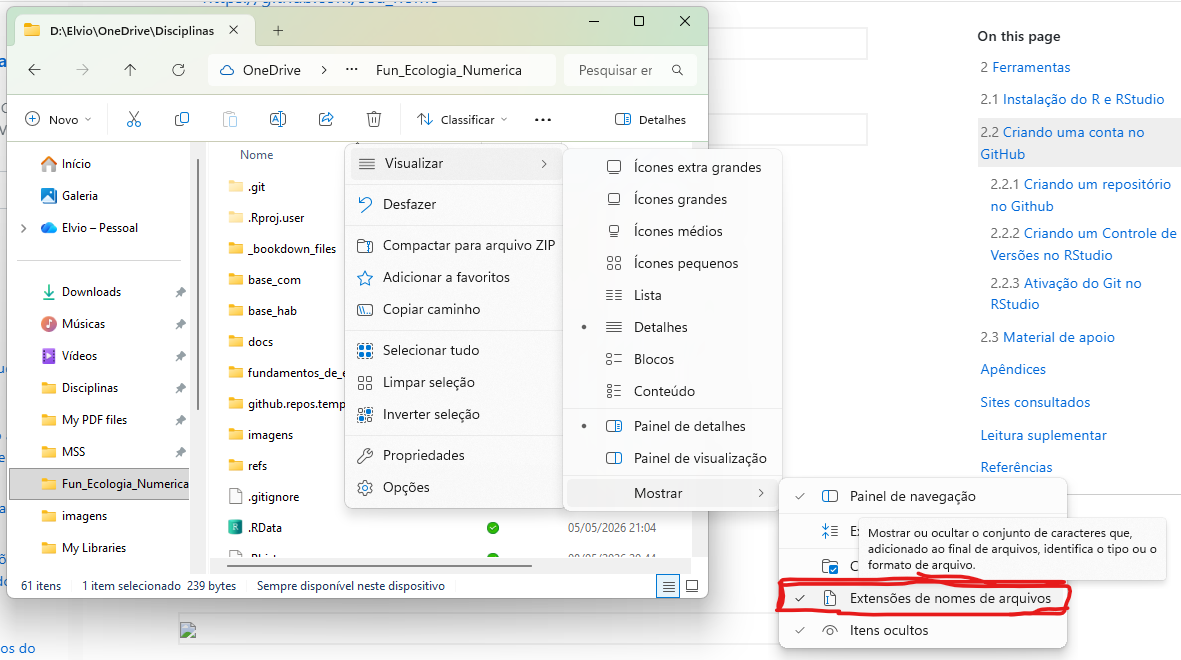Open Referências link in page outline
Viewport: 1181px width, 660px height.
[1016, 467]
